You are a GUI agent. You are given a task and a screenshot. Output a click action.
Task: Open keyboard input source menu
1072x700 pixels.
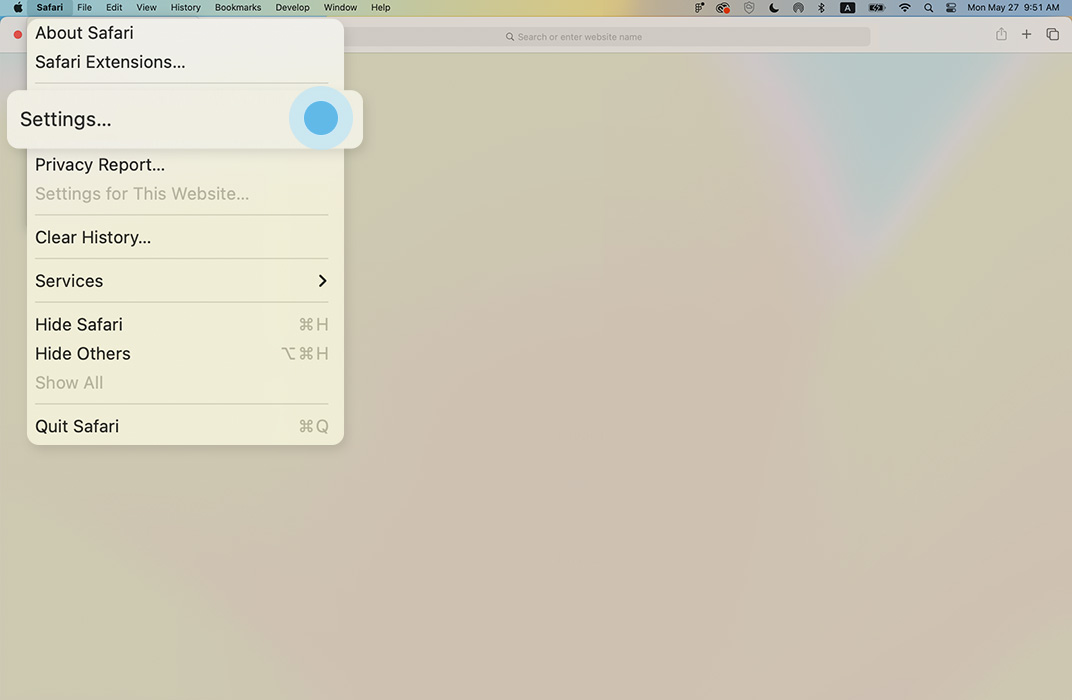coord(847,8)
